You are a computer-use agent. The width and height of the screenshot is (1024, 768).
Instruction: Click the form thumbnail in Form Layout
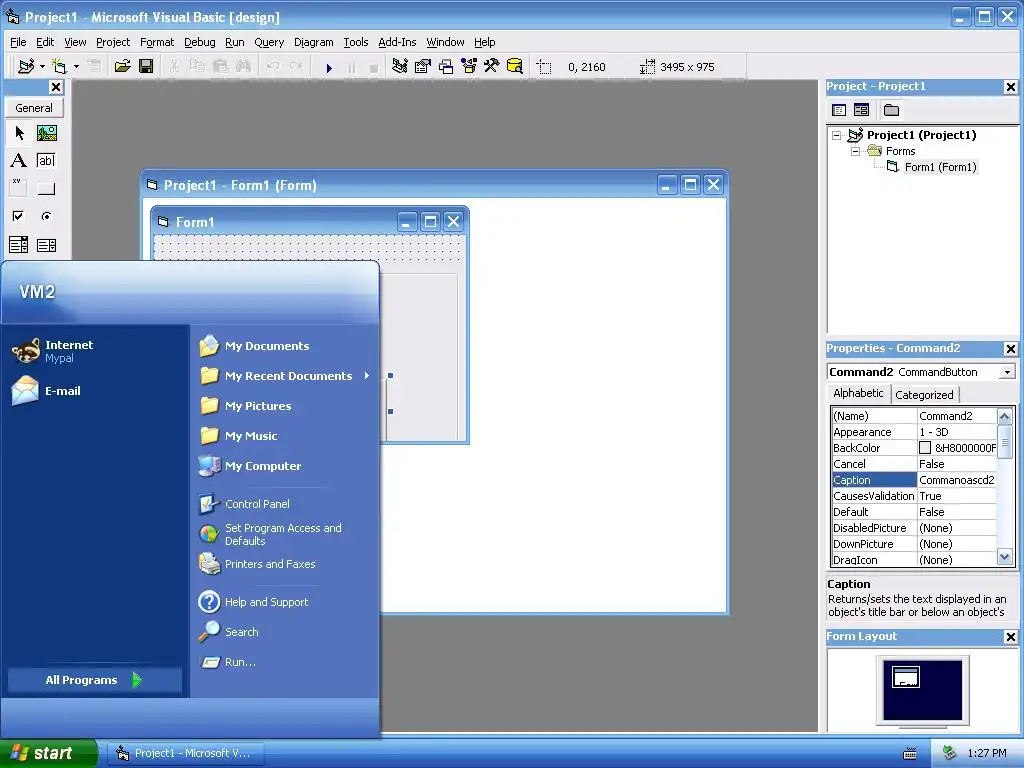point(906,677)
